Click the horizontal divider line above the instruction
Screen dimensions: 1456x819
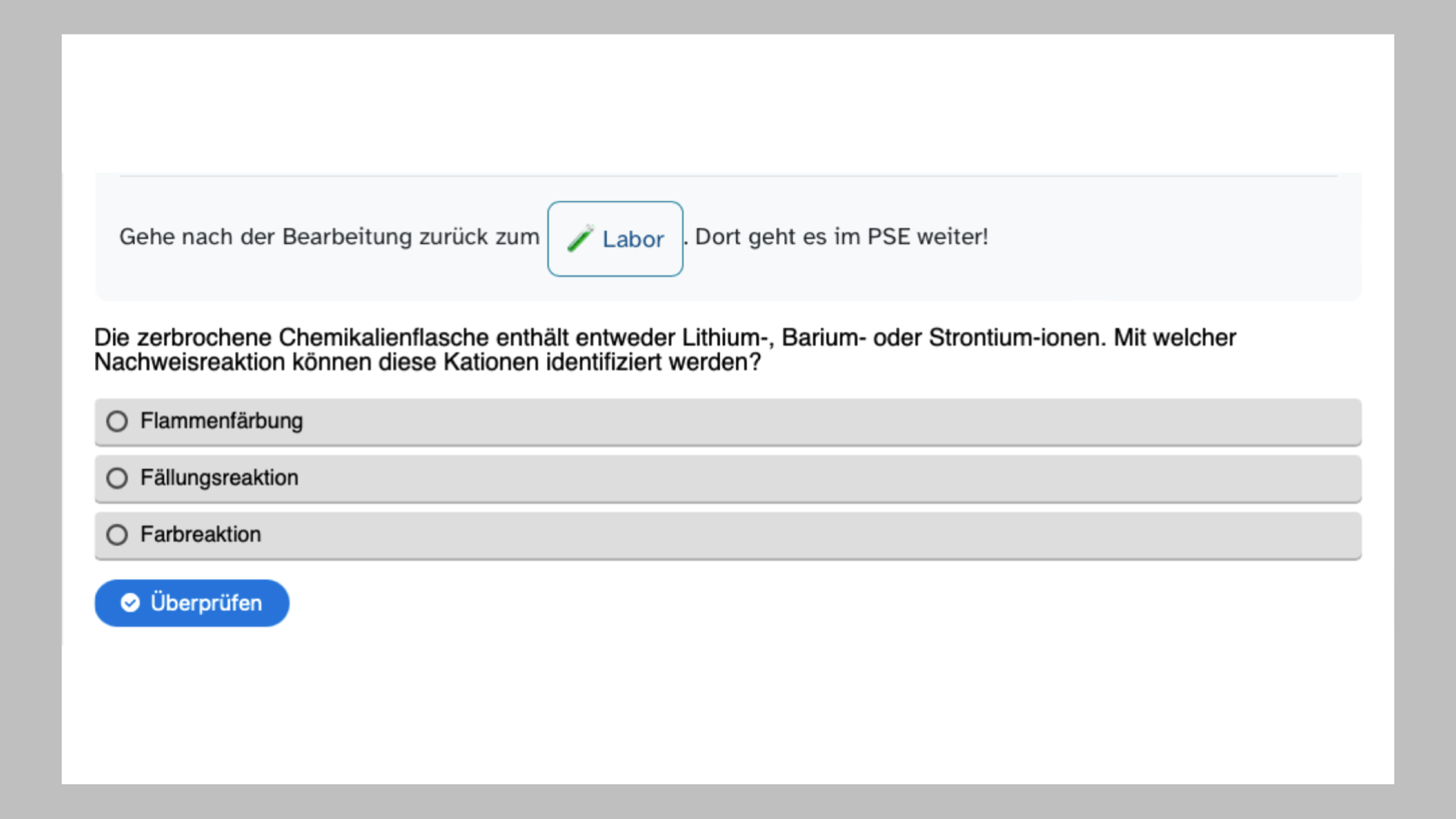[x=728, y=176]
